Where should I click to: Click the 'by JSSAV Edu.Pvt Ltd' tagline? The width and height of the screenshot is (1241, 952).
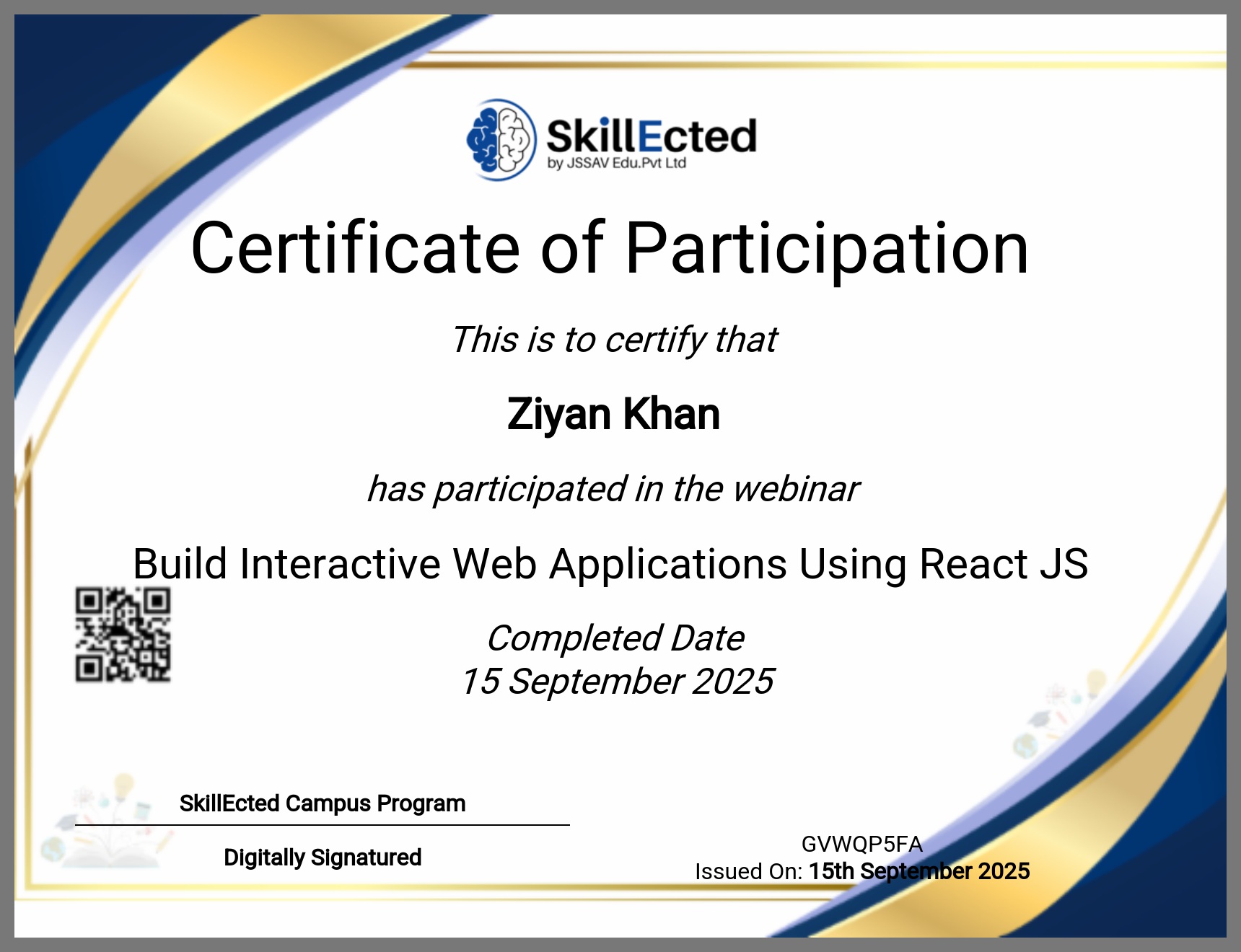pos(616,164)
